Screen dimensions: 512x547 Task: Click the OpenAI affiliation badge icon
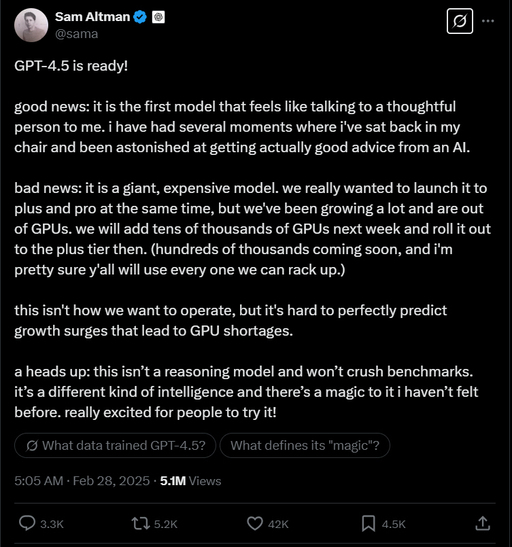[158, 17]
